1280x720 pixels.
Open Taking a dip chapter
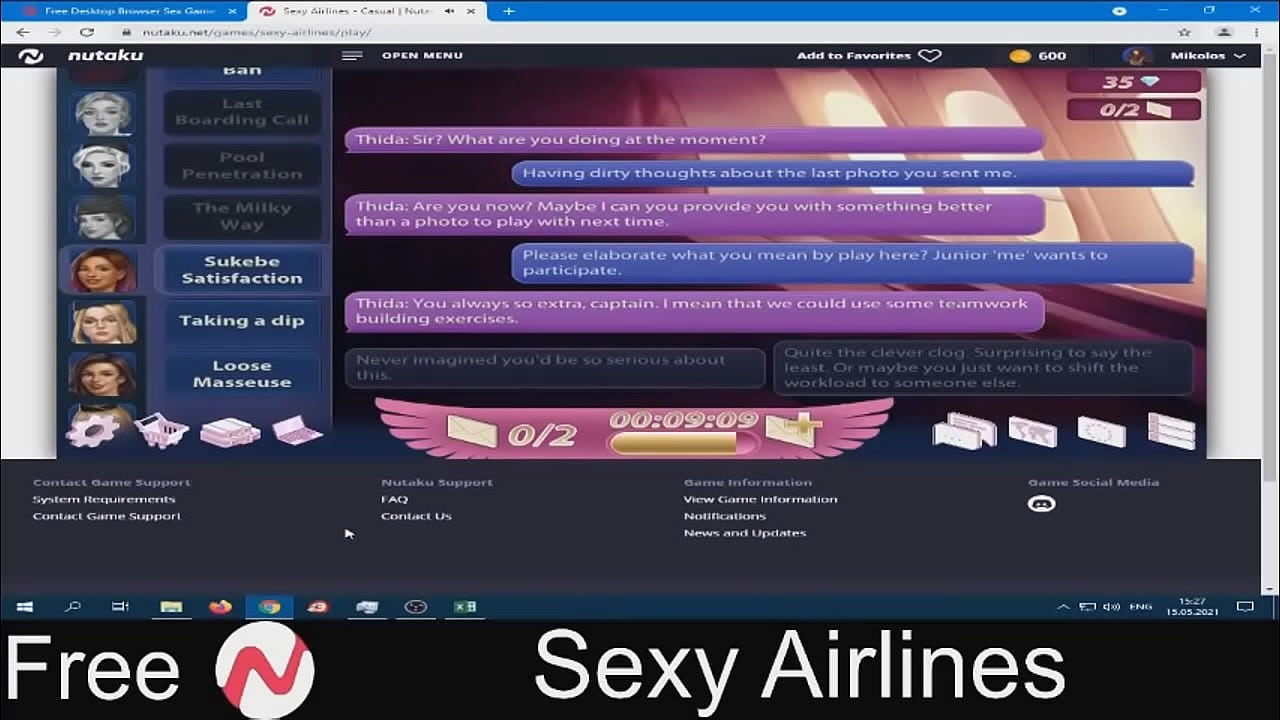(x=241, y=321)
